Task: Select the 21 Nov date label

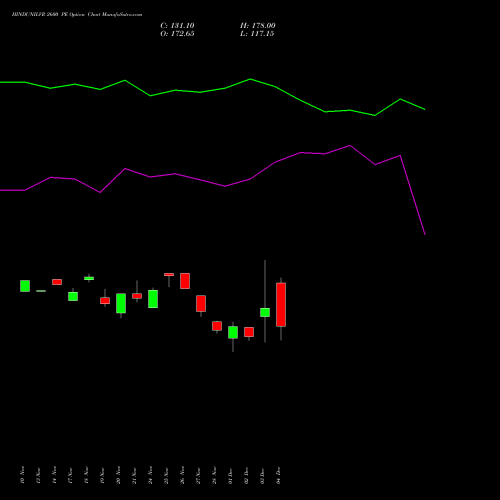Action: [134, 476]
